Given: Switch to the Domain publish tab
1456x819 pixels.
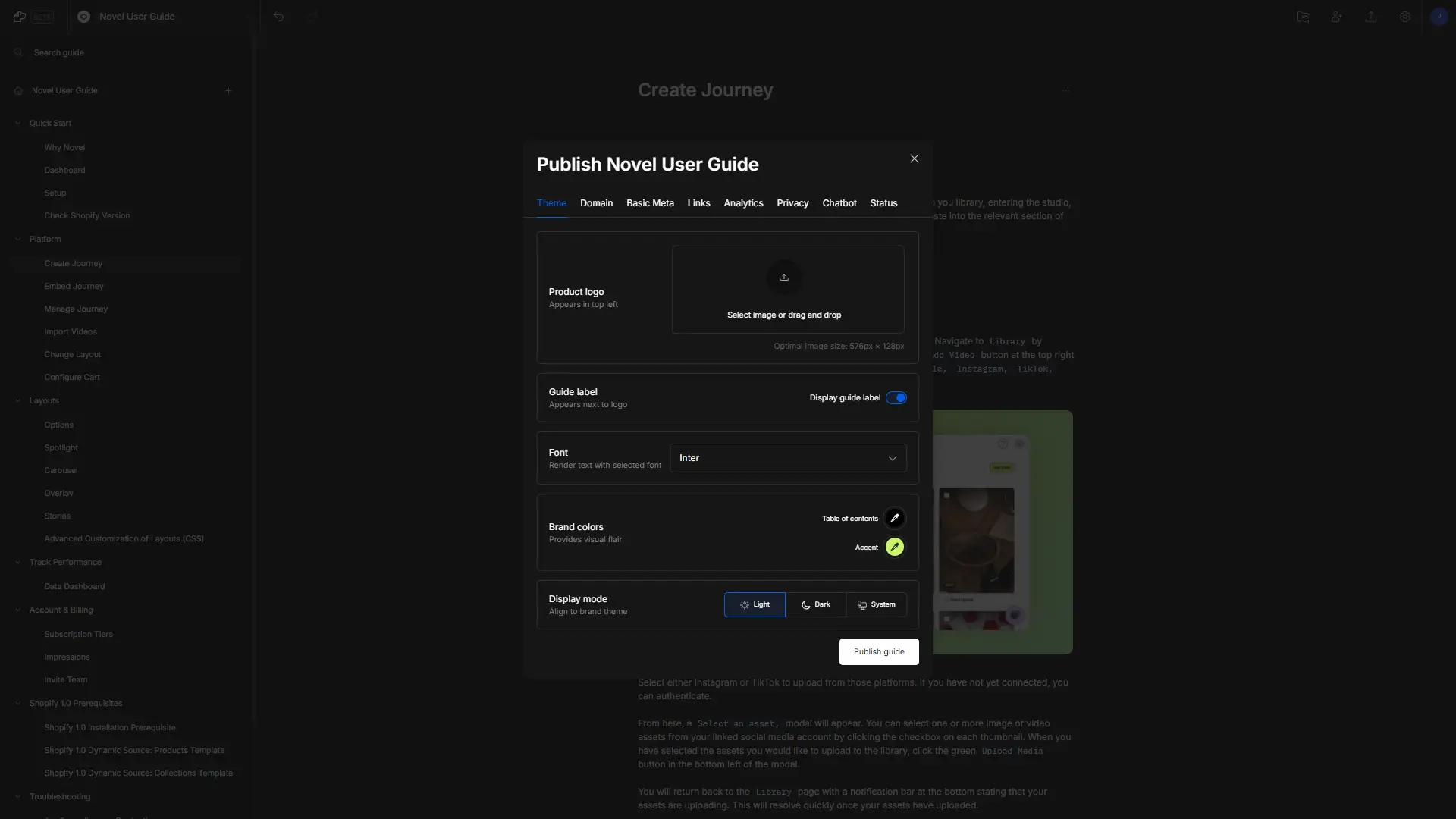Looking at the screenshot, I should click(x=597, y=203).
